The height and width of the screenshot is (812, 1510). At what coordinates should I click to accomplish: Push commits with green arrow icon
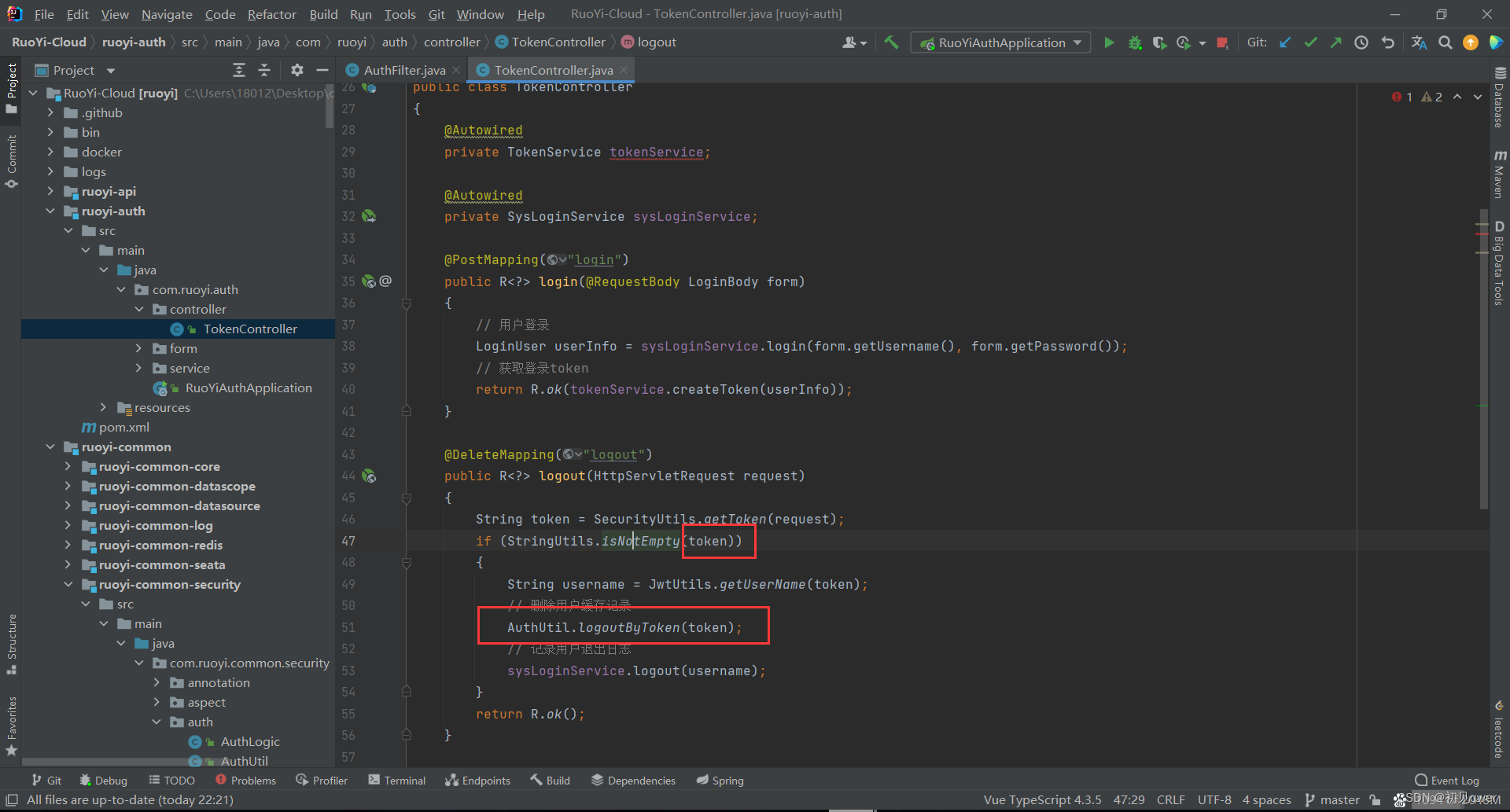point(1335,42)
